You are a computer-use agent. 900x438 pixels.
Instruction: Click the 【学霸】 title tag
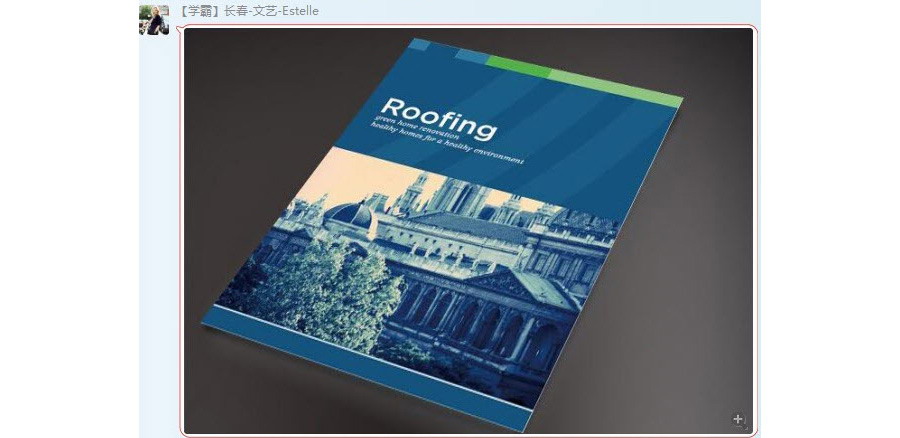[200, 11]
